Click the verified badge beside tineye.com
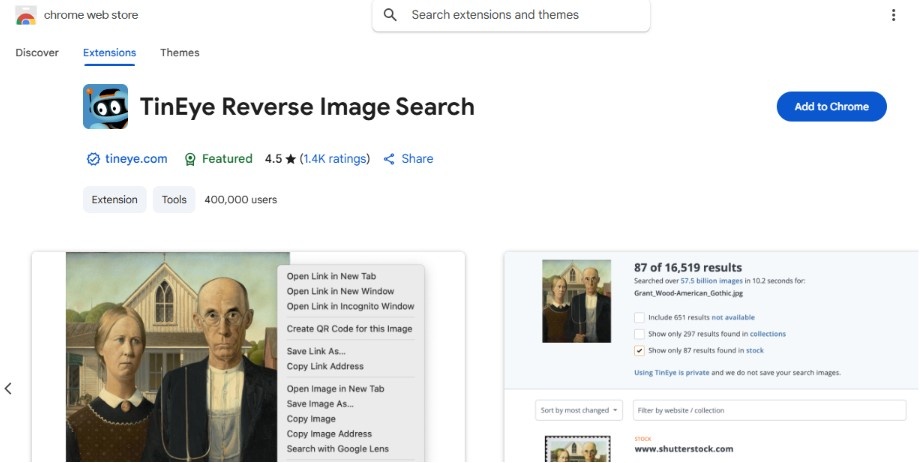The width and height of the screenshot is (920, 463). point(93,159)
